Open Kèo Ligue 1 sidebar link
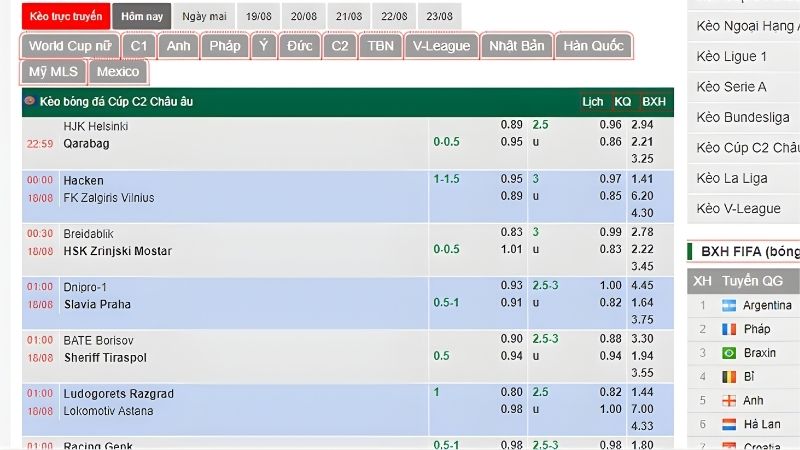 pyautogui.click(x=744, y=56)
